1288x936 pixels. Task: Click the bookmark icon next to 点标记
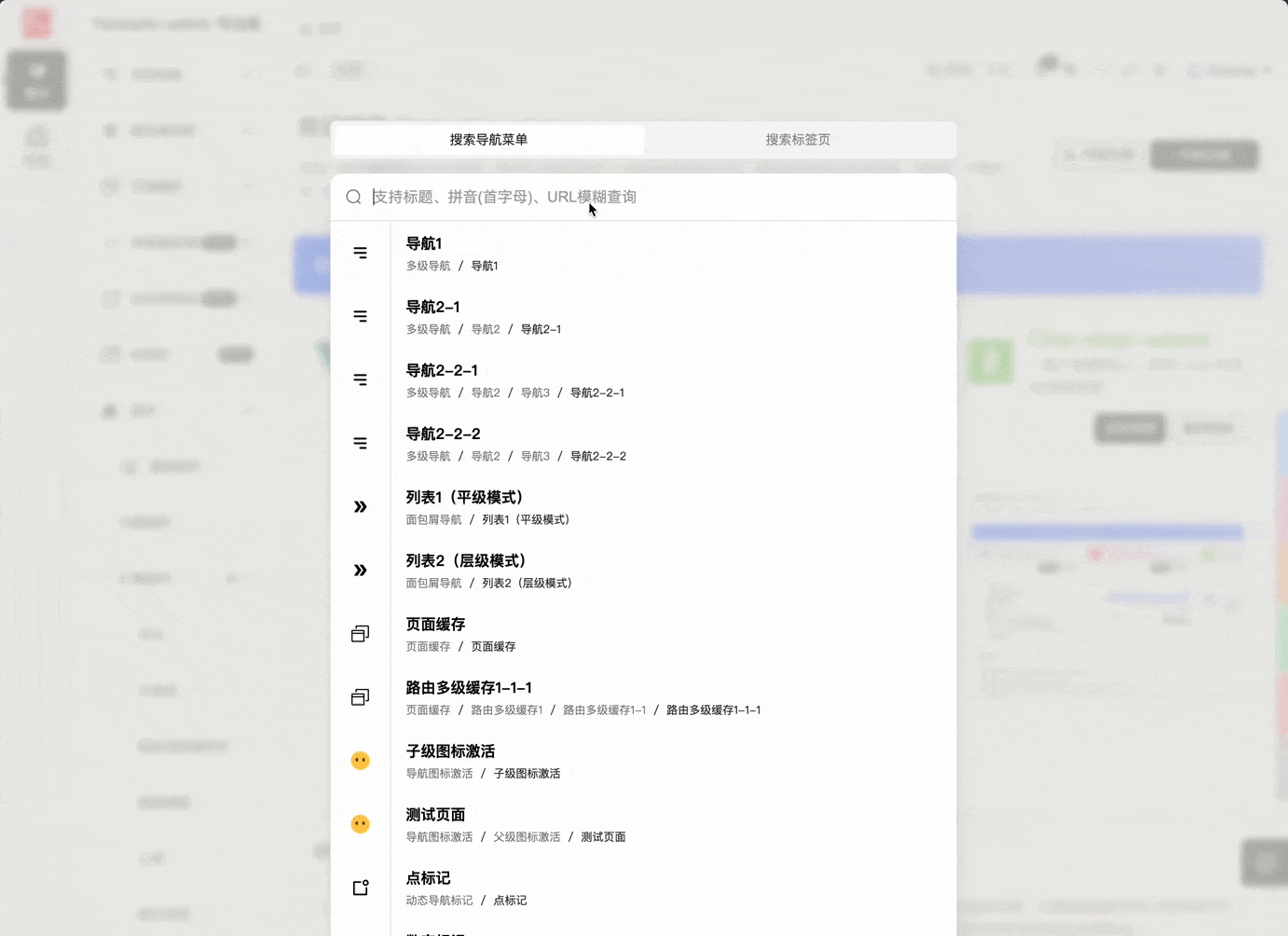(361, 887)
